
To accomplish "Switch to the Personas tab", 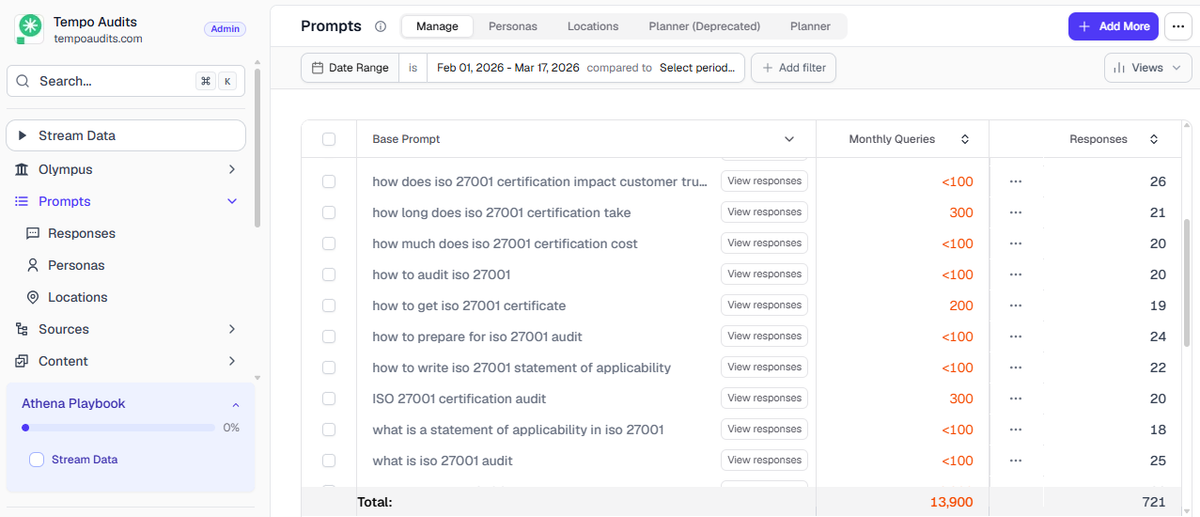I will pos(513,27).
